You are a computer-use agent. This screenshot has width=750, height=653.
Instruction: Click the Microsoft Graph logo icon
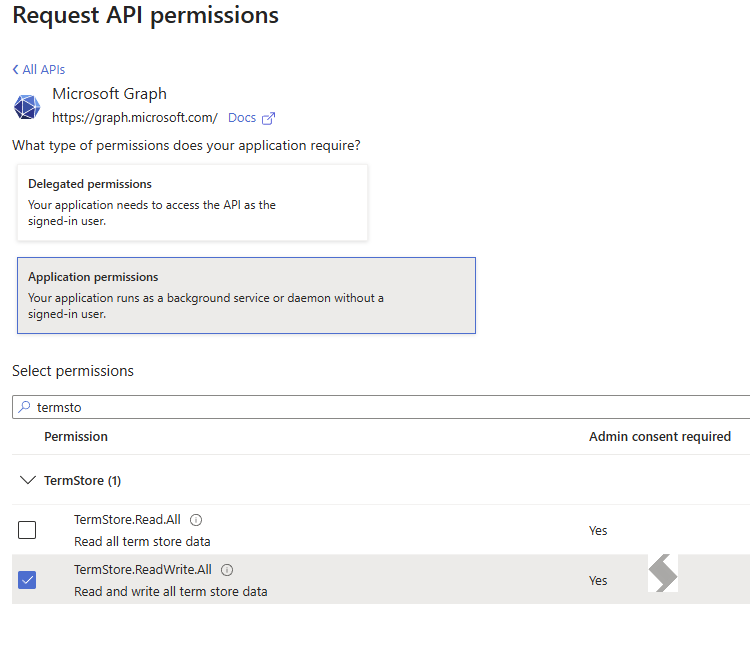point(27,107)
